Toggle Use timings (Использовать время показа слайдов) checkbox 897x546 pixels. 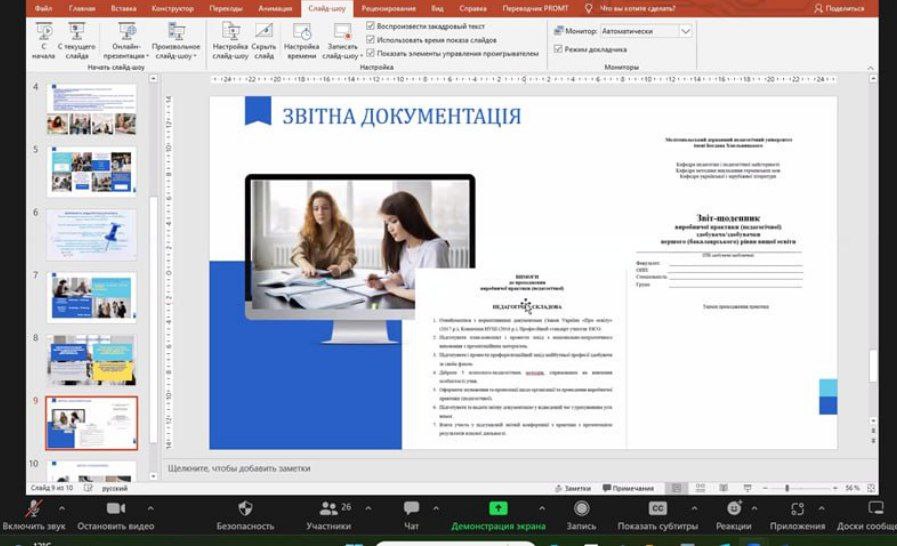pos(371,39)
